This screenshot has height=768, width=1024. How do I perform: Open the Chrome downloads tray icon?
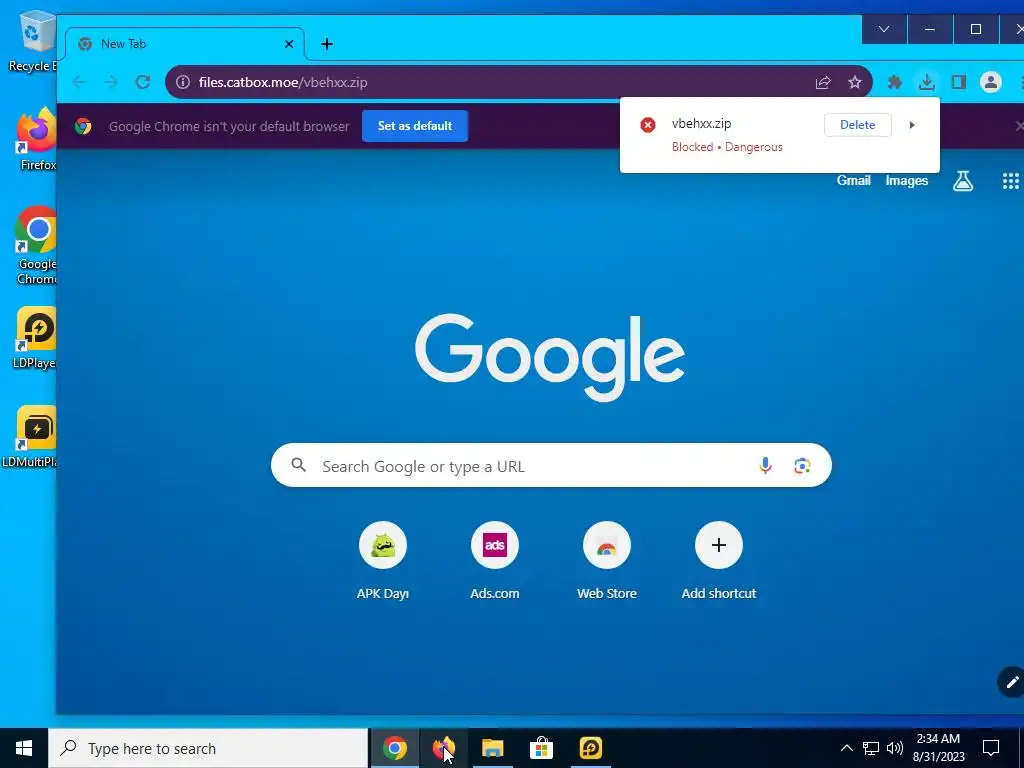pyautogui.click(x=926, y=82)
